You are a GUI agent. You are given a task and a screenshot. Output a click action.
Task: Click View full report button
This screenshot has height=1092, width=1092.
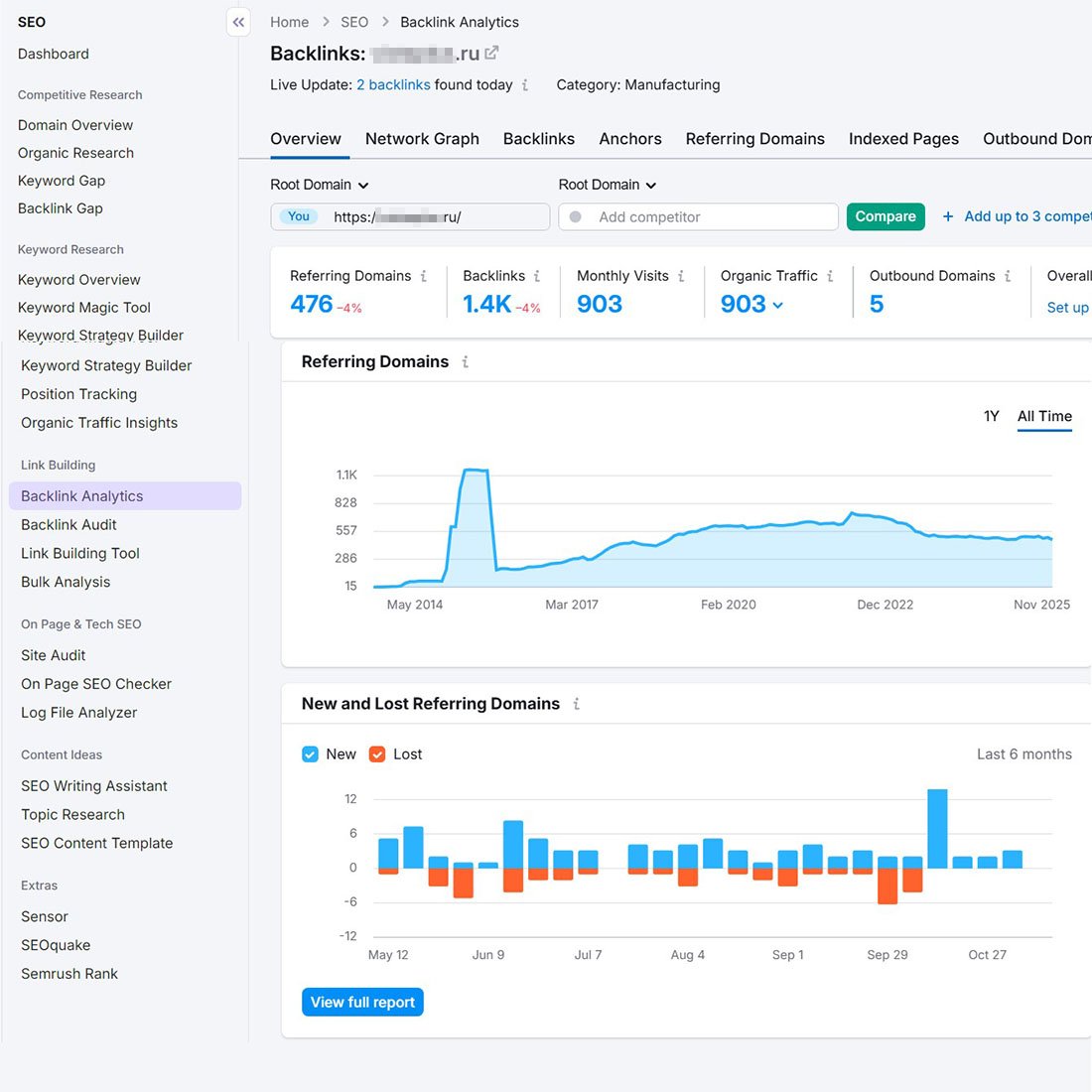point(362,1002)
